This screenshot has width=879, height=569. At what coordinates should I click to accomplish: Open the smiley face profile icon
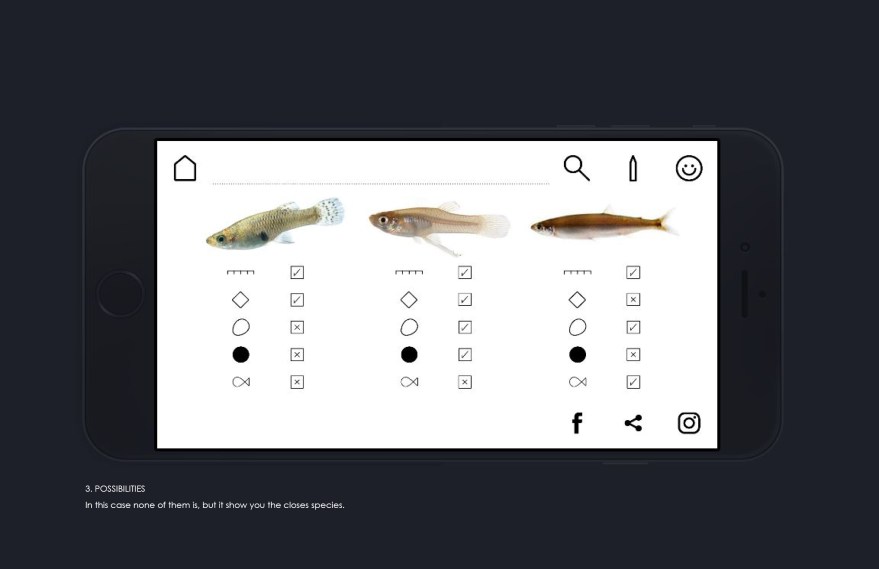click(x=689, y=168)
